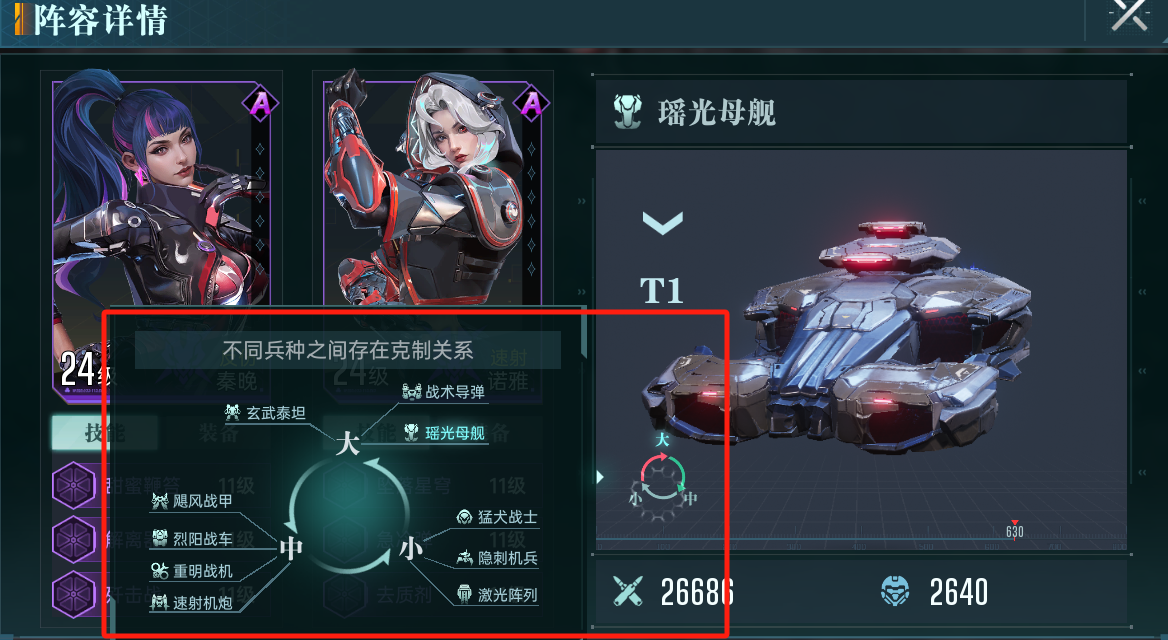Image resolution: width=1168 pixels, height=640 pixels.
Task: Select 猛犬战士 unit entry
Action: point(497,517)
